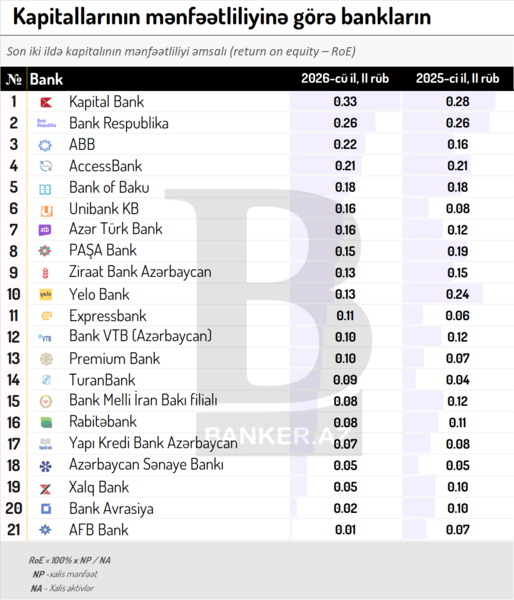
Task: Click the Ziraat Bank Azərbaycan logo
Action: (45, 273)
